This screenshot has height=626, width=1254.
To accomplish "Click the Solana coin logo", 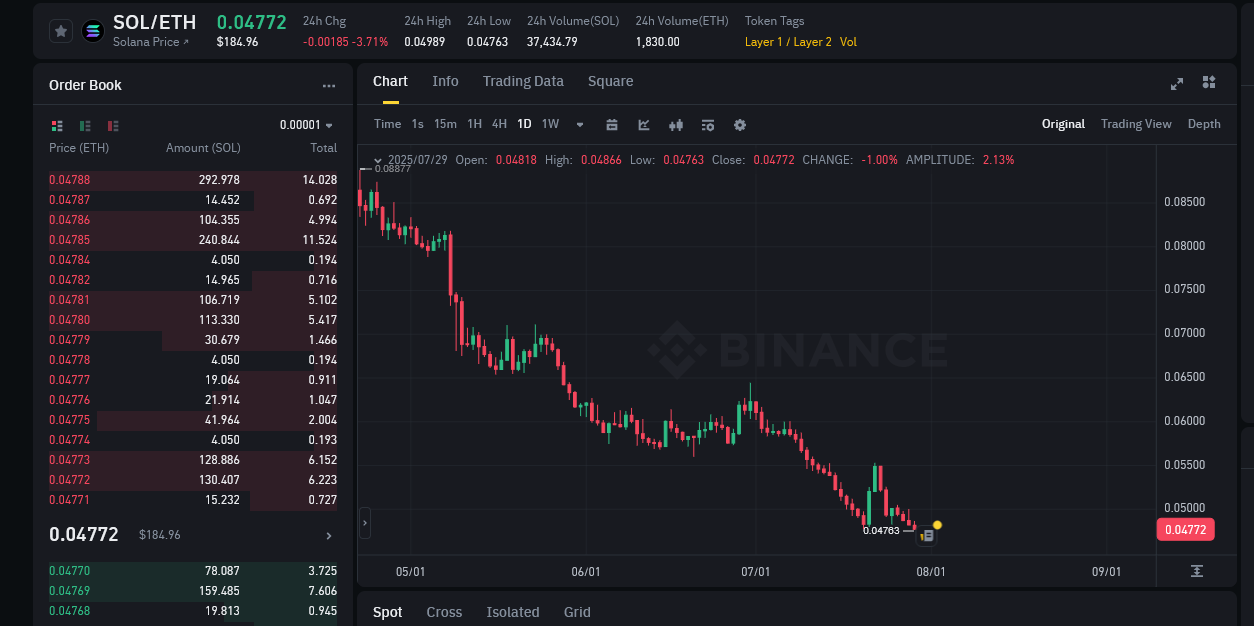I will [x=93, y=31].
